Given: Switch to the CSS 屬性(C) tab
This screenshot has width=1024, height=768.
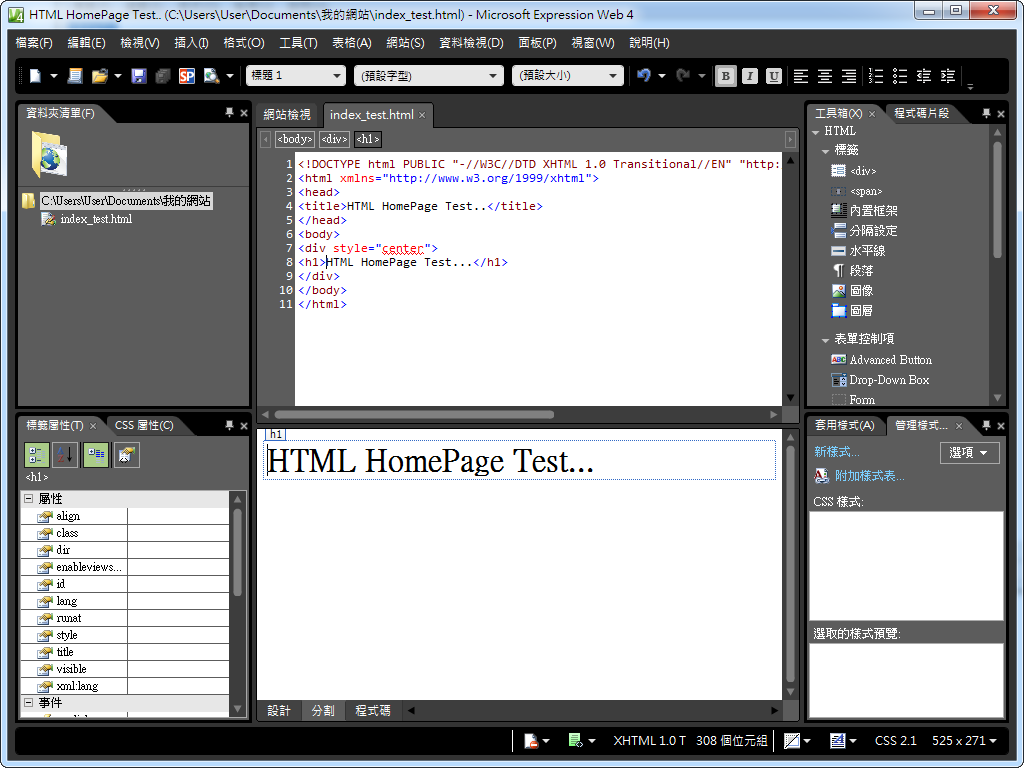Looking at the screenshot, I should 144,425.
